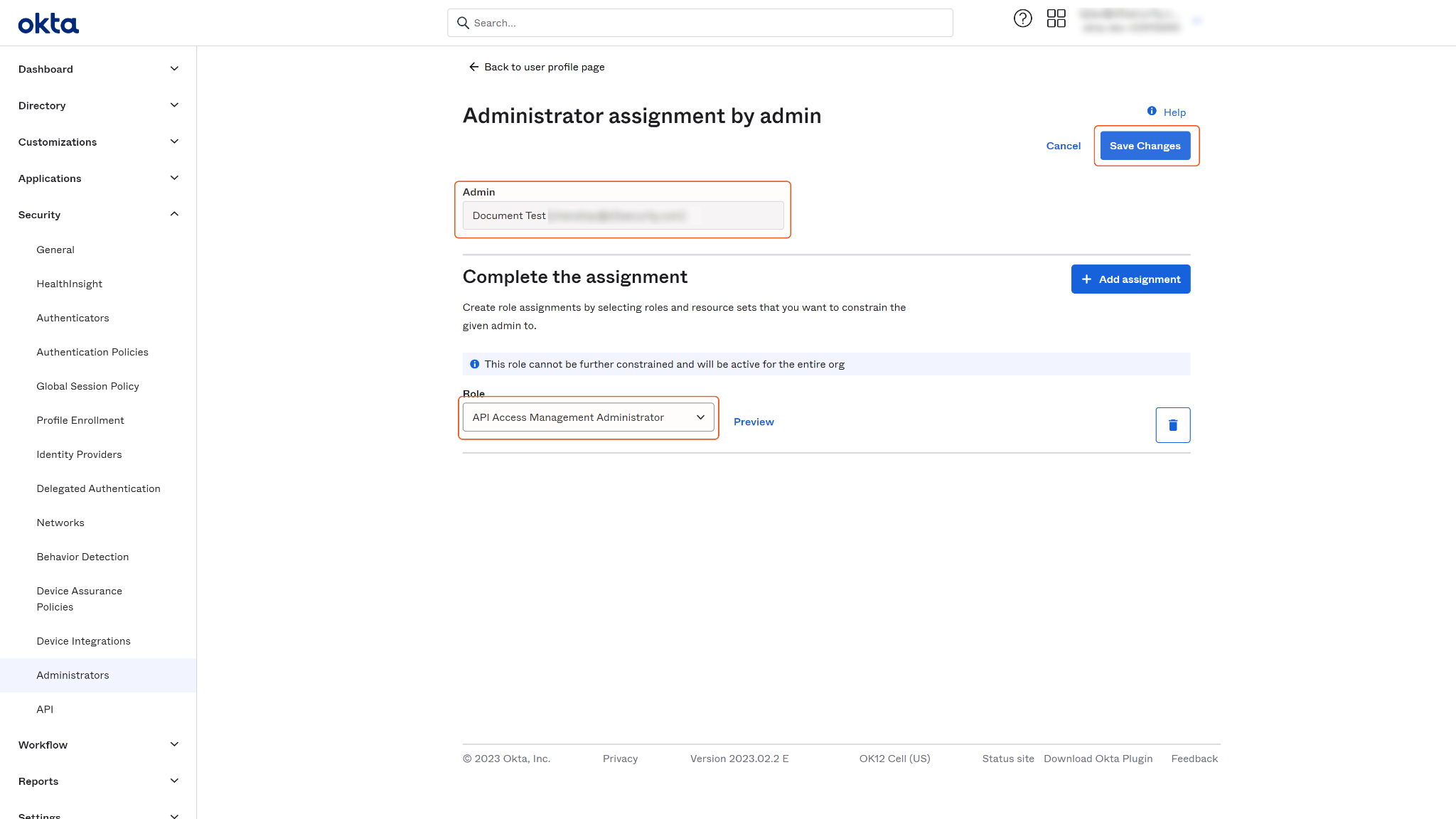Screen dimensions: 1456x819
Task: Select Networks from sidebar
Action: point(60,523)
